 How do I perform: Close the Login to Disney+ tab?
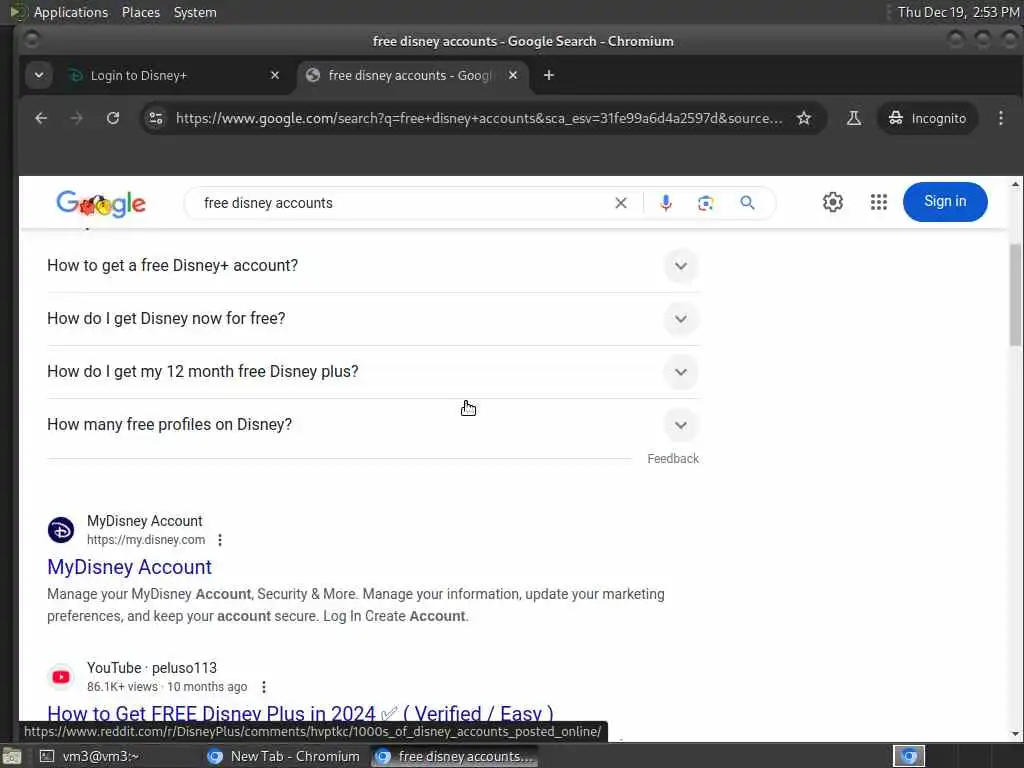[275, 76]
